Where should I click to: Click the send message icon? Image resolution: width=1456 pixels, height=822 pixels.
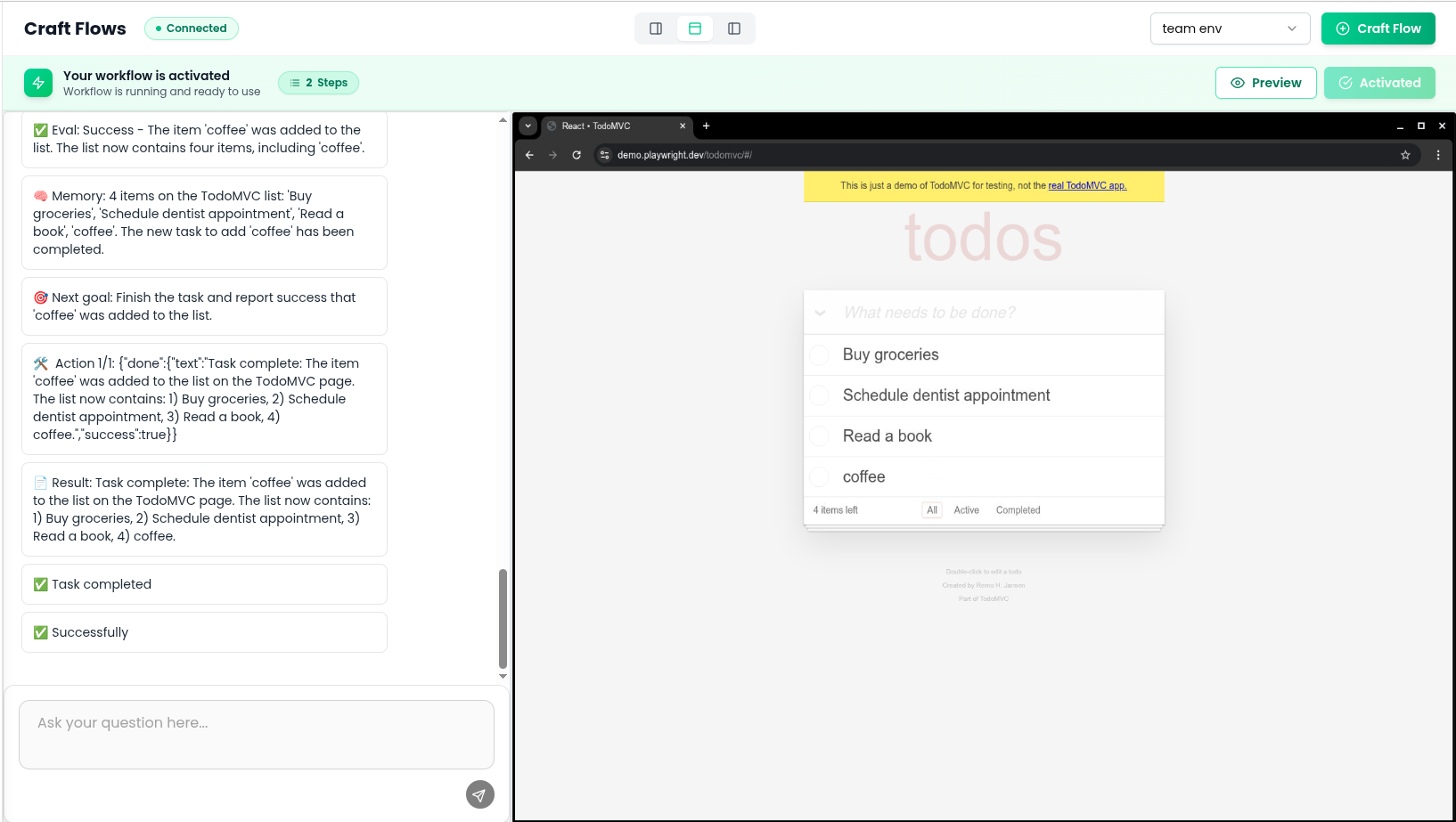coord(479,794)
